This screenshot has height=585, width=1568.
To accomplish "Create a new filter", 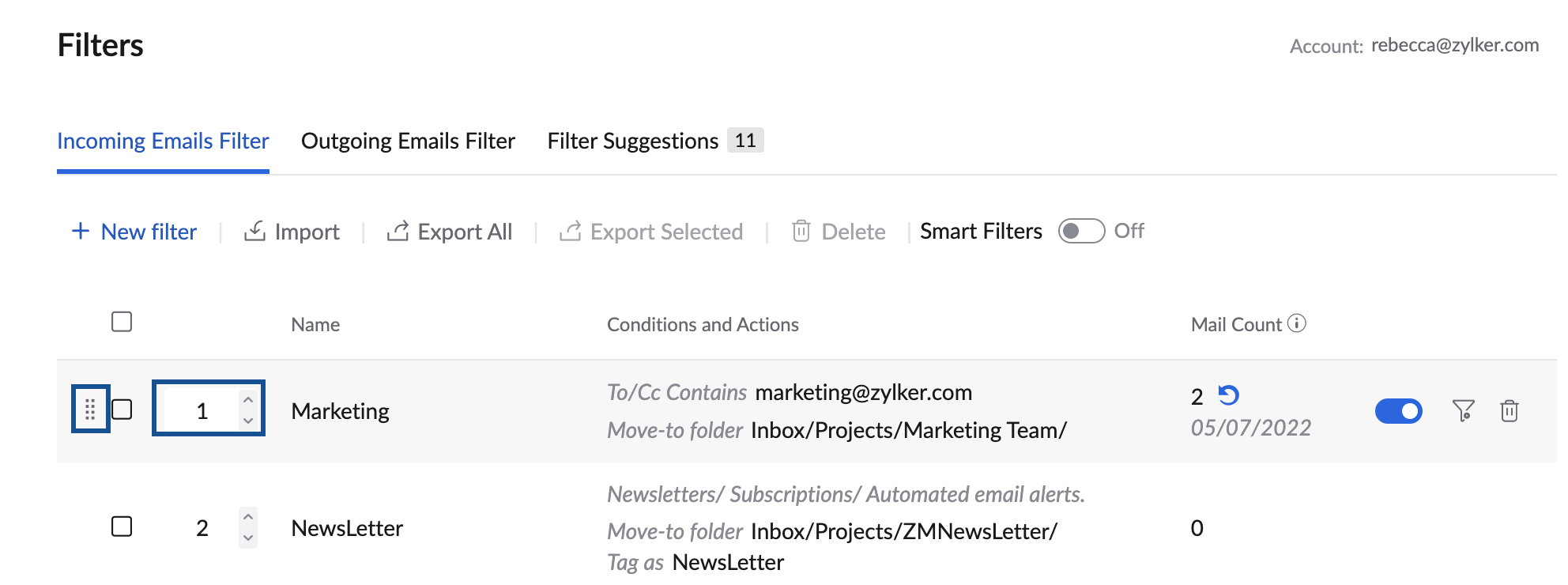I will tap(134, 231).
